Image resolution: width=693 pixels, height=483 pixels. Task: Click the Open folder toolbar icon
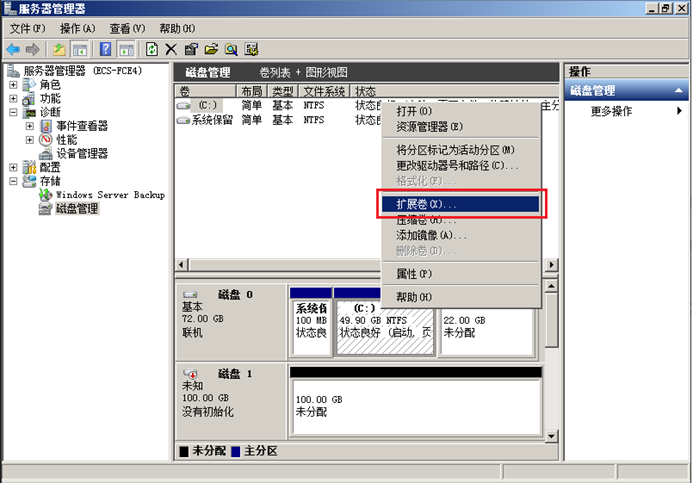pyautogui.click(x=211, y=49)
